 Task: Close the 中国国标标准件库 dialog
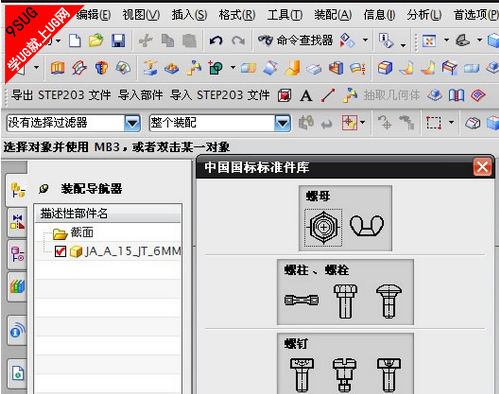[482, 167]
